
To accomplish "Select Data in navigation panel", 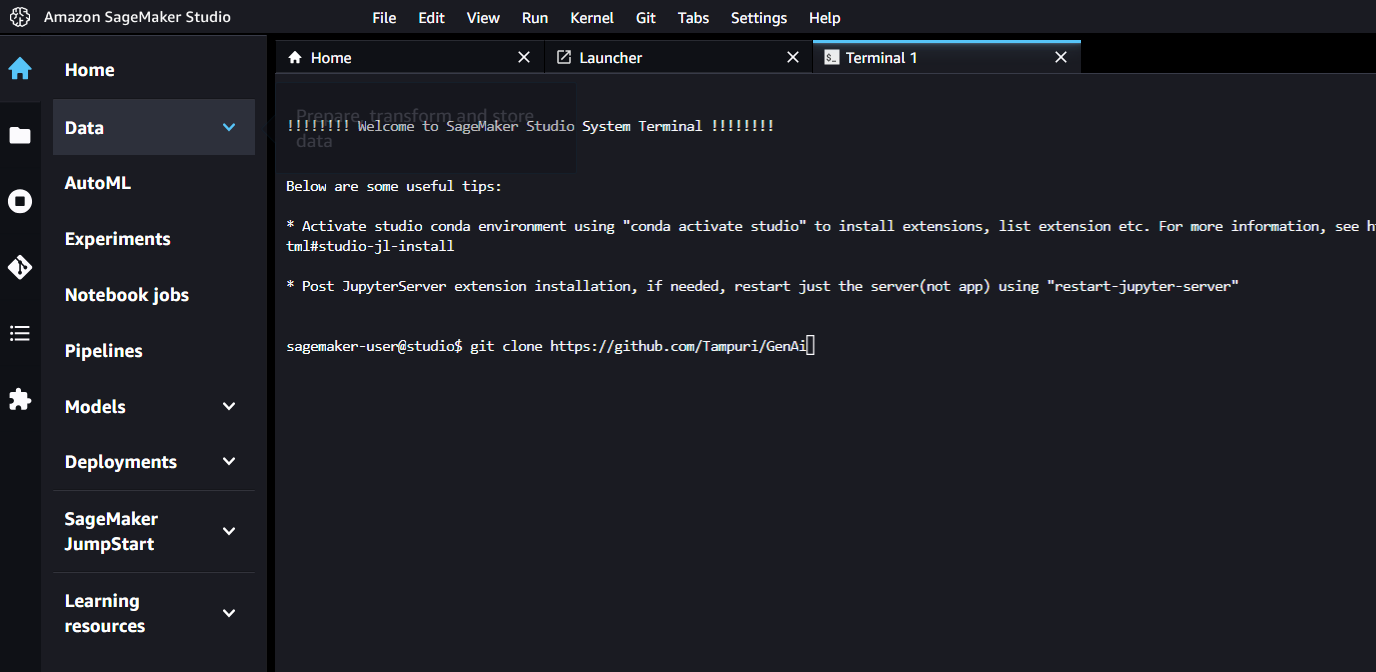I will (154, 127).
